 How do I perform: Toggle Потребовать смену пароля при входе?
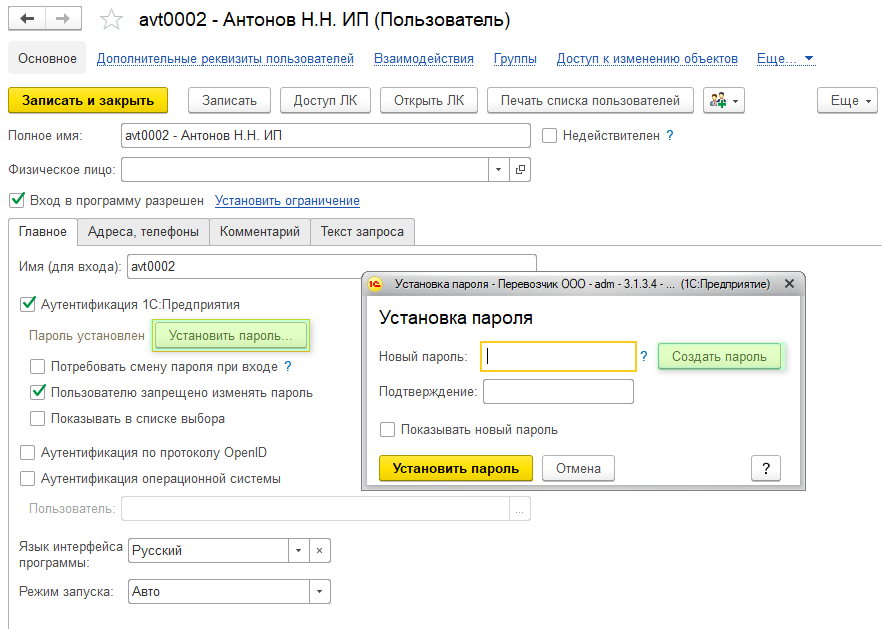pyautogui.click(x=38, y=367)
